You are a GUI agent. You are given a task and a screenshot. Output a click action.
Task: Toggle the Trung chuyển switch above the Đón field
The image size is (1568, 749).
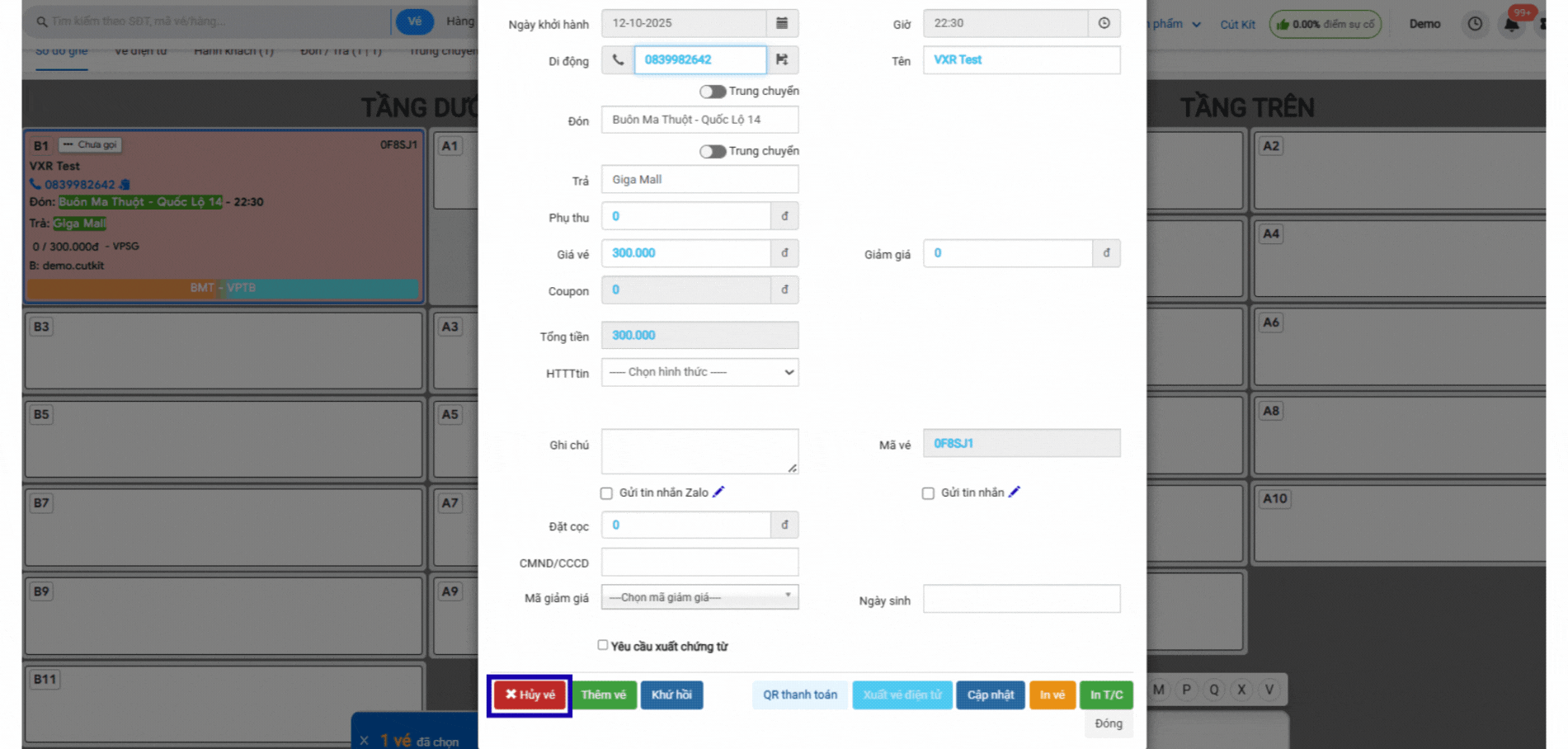click(x=712, y=92)
